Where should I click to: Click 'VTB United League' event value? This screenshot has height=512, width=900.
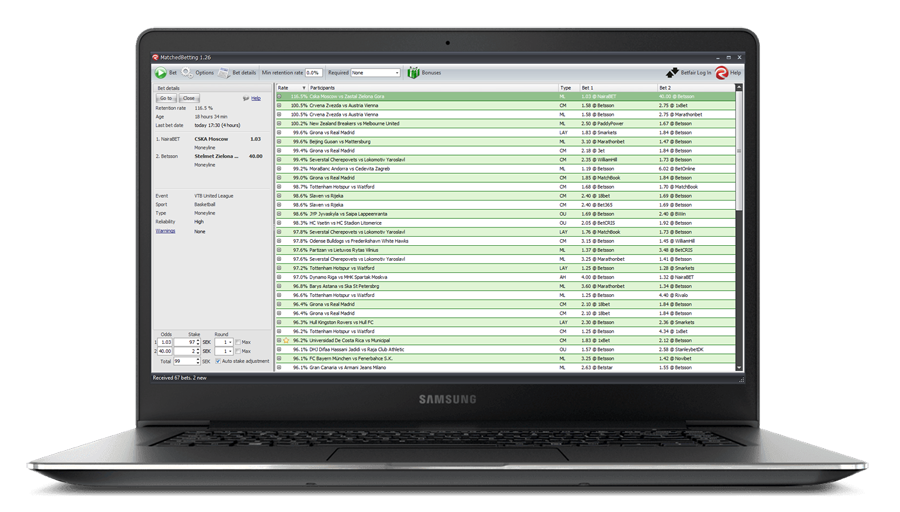tap(214, 196)
